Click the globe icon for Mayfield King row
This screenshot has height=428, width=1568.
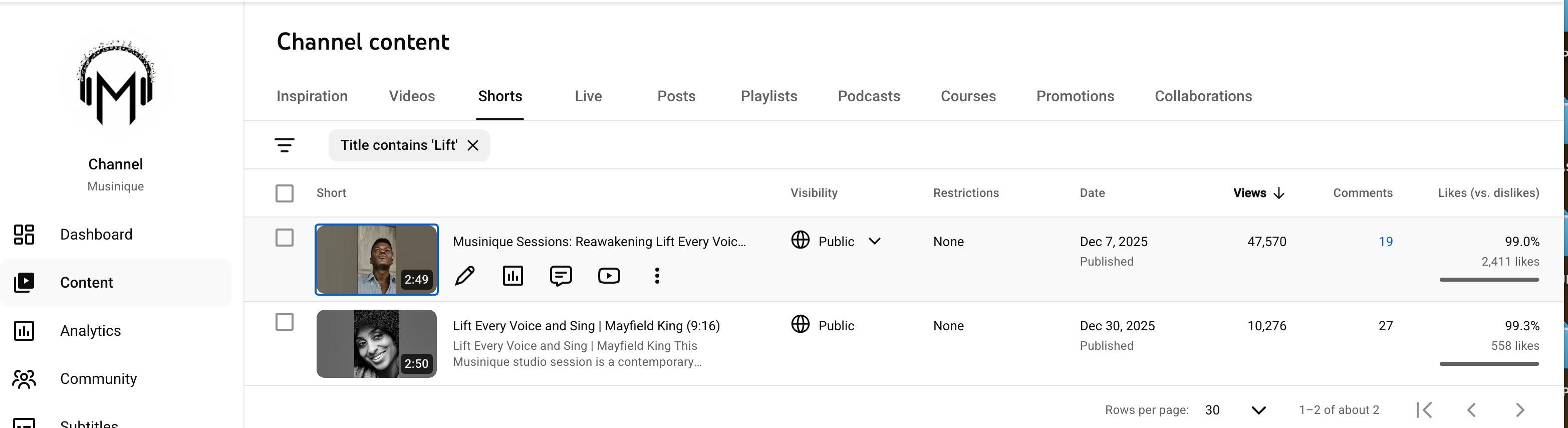point(801,324)
